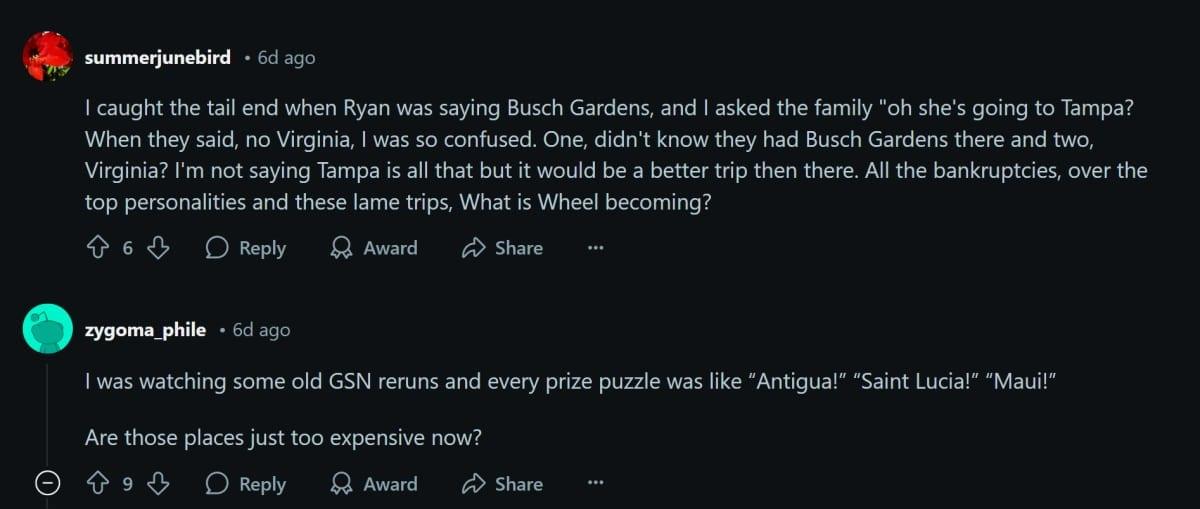This screenshot has height=509, width=1200.
Task: Click zygoma_phile's green Snoo avatar
Action: click(47, 328)
